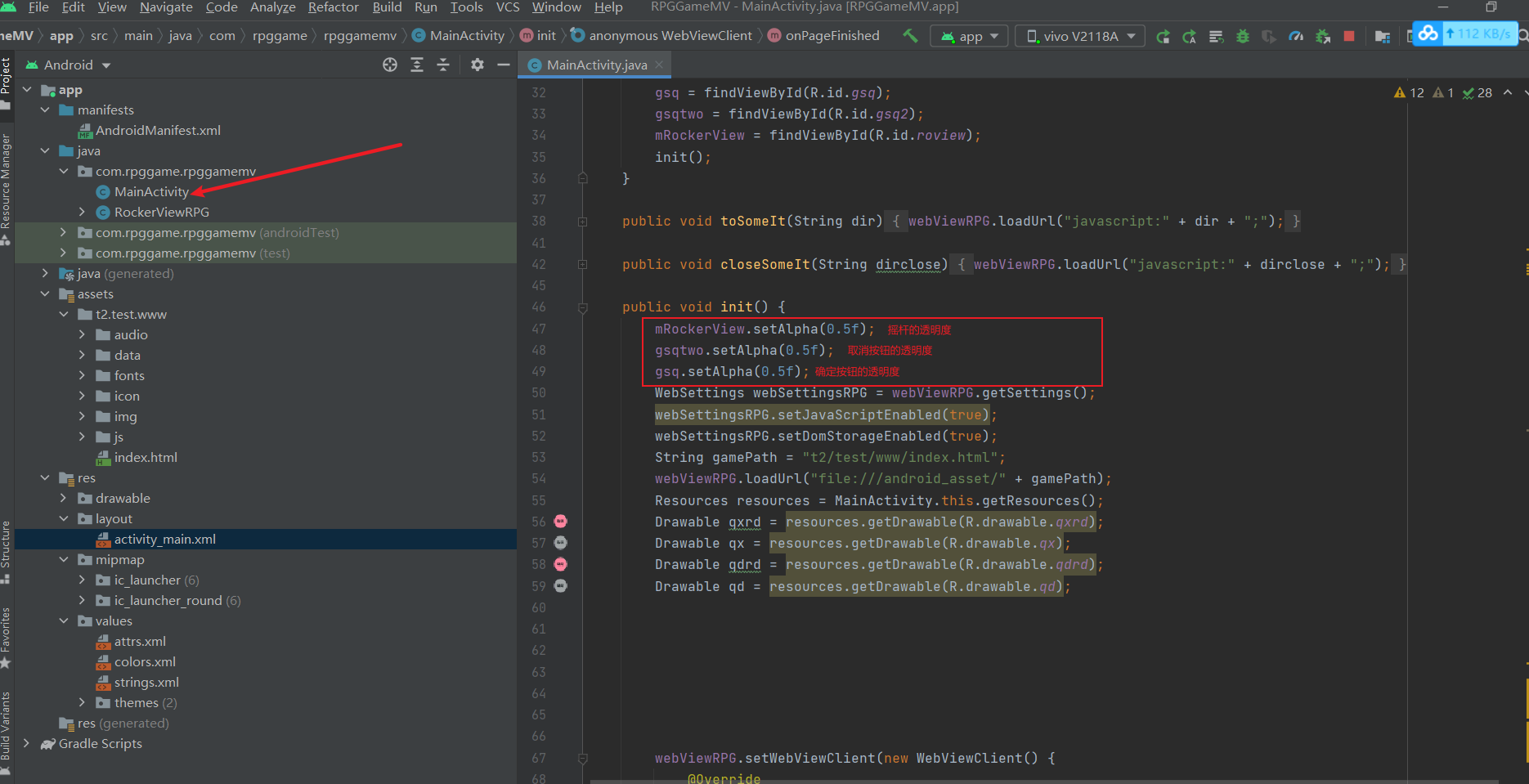
Task: Expand folded toSomeIt method on line 38
Action: point(583,222)
